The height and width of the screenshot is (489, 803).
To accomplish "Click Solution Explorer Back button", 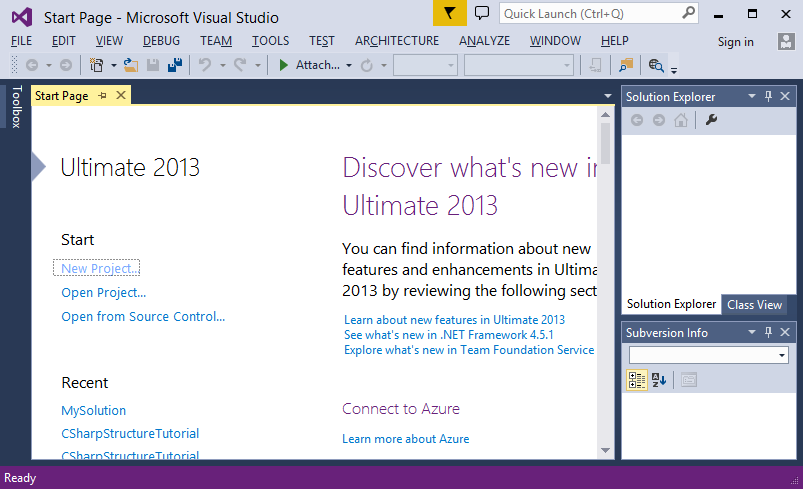I will 637,120.
